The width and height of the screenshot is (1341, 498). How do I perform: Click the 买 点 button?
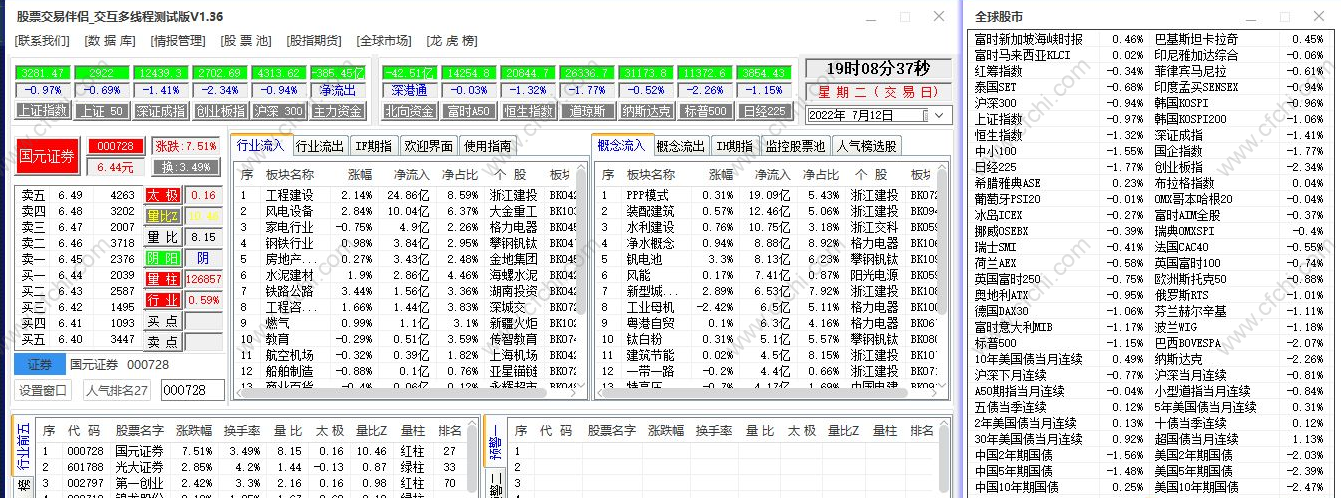click(x=163, y=321)
